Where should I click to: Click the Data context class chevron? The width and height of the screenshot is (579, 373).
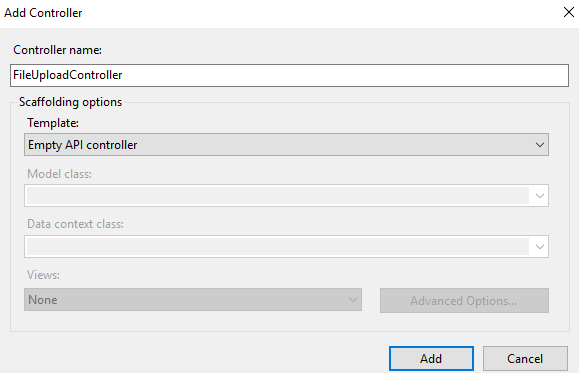click(539, 247)
